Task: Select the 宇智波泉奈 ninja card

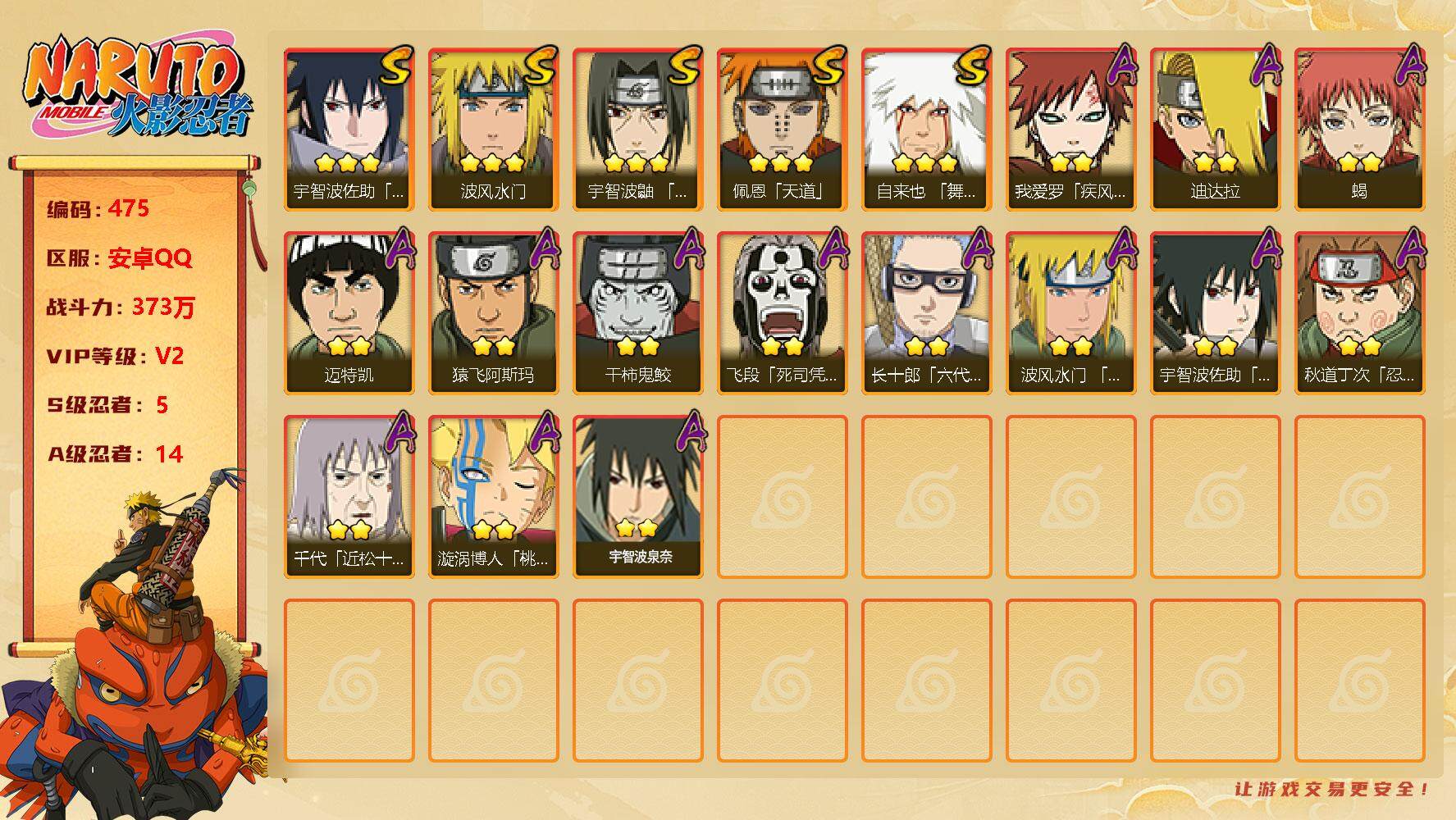Action: point(637,497)
